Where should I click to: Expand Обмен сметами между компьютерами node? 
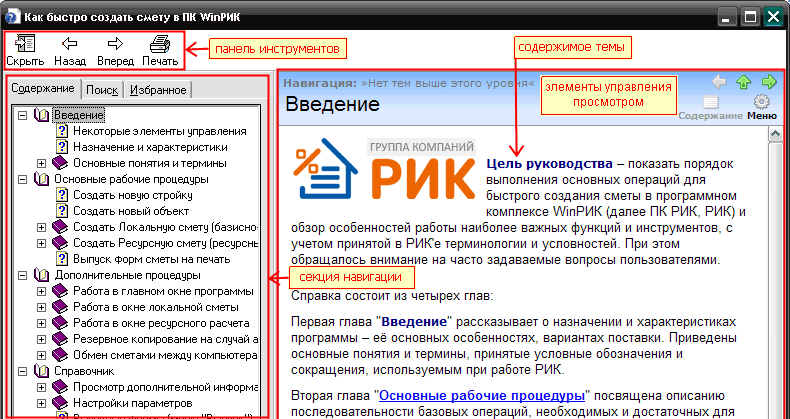pos(41,355)
